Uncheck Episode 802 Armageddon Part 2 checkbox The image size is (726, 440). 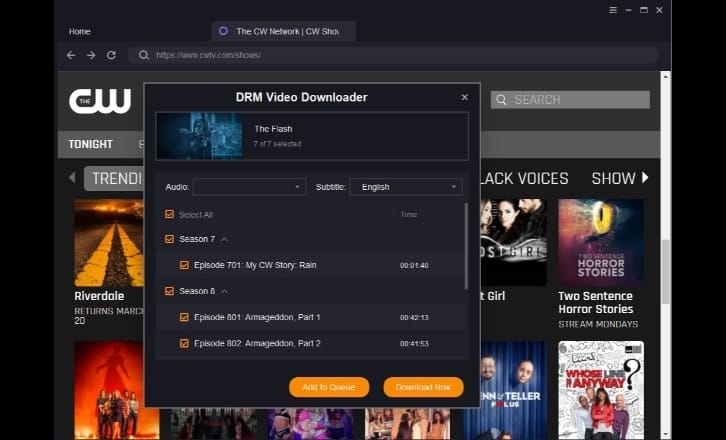(x=184, y=343)
